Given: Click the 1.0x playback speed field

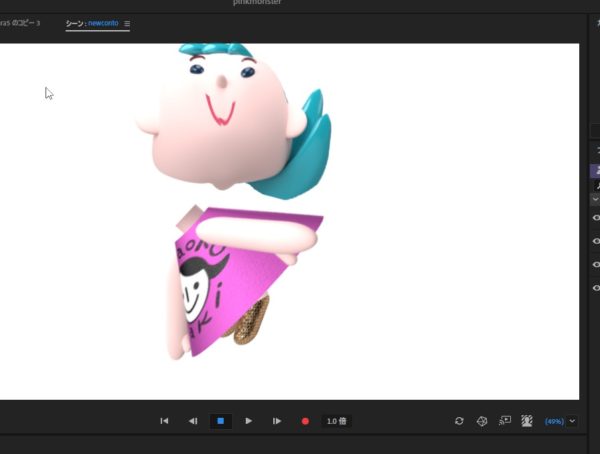Looking at the screenshot, I should click(337, 421).
